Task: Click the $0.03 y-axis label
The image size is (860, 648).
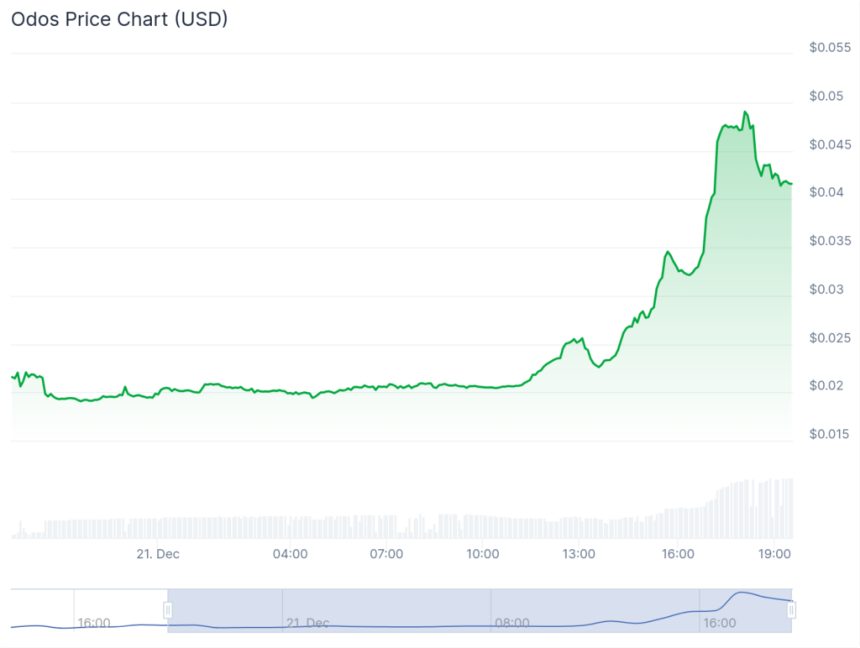Action: (829, 290)
